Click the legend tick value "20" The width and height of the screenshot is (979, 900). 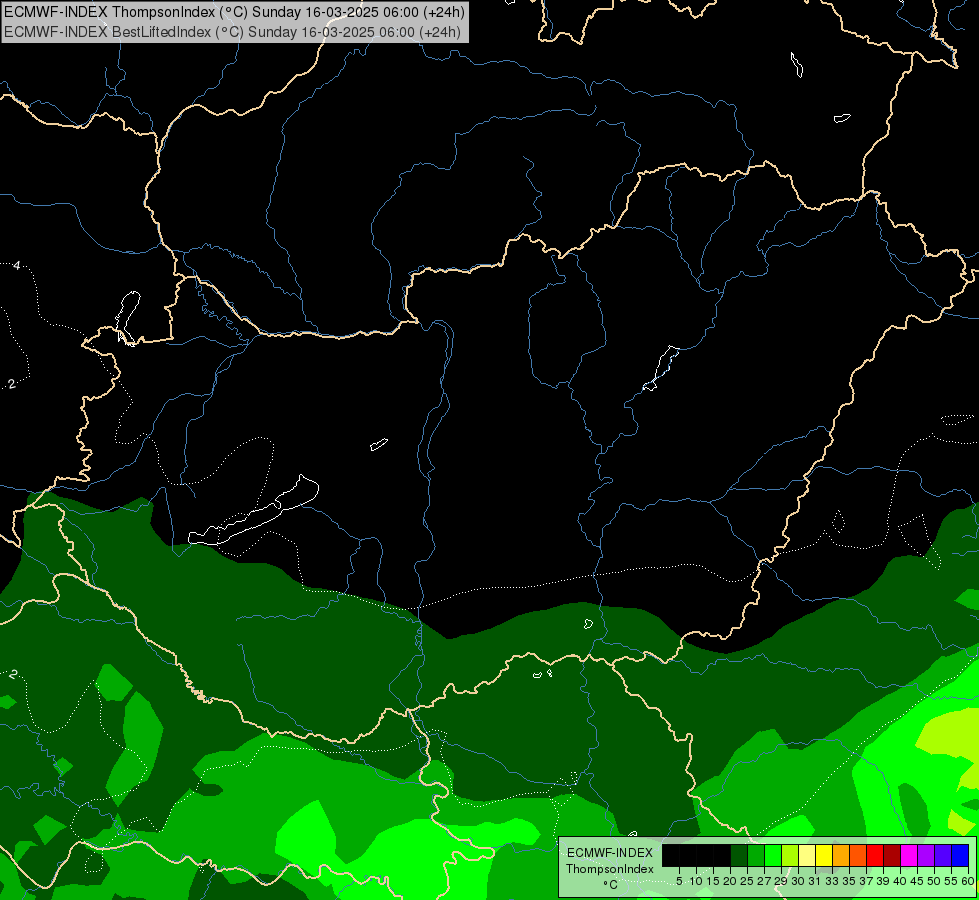[730, 881]
